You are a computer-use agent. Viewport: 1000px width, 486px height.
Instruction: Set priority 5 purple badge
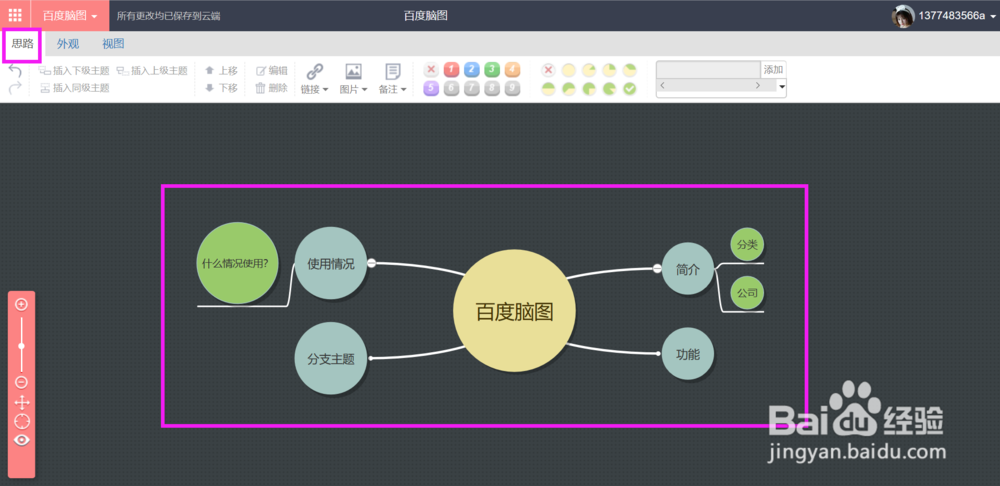[x=431, y=89]
